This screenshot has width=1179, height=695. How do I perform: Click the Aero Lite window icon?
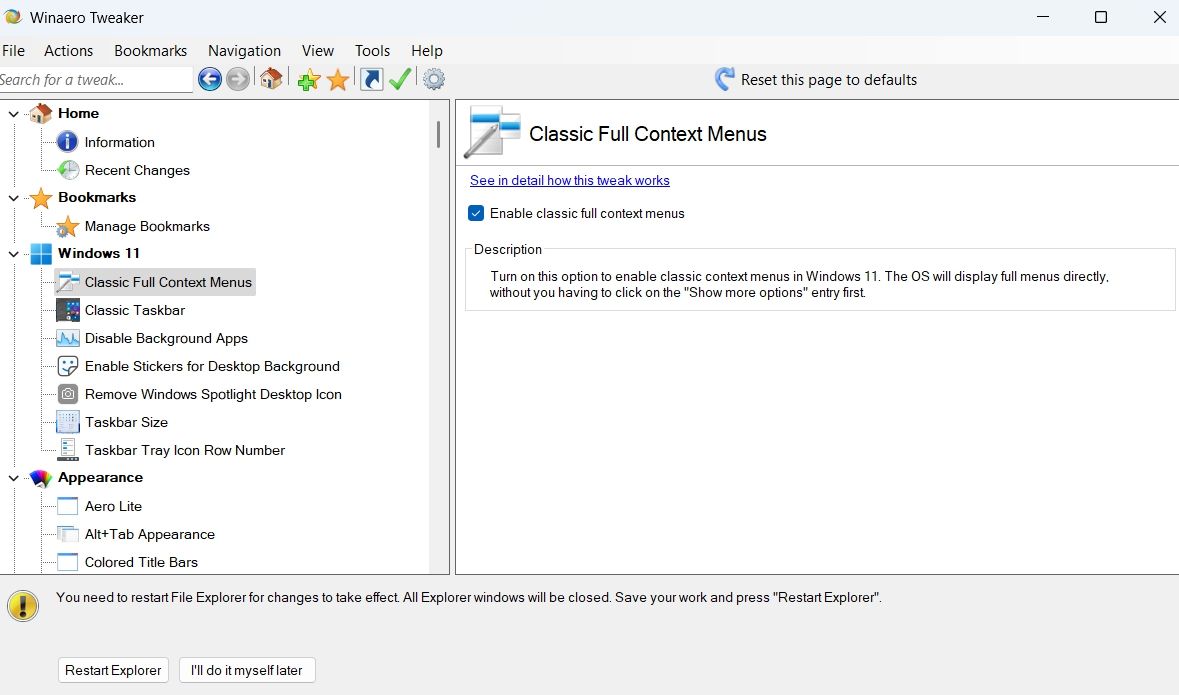68,506
